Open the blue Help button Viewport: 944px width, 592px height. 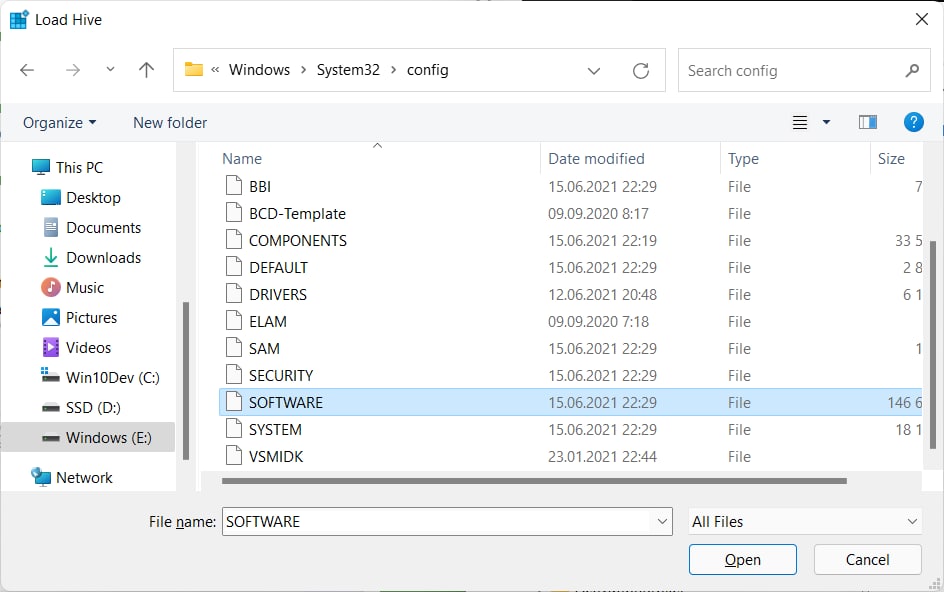[913, 122]
